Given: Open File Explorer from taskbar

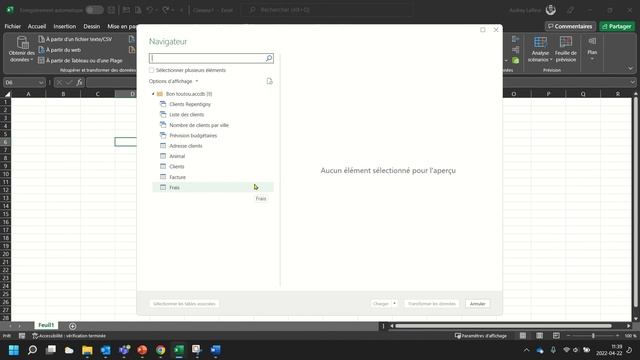Looking at the screenshot, I should click(x=87, y=350).
